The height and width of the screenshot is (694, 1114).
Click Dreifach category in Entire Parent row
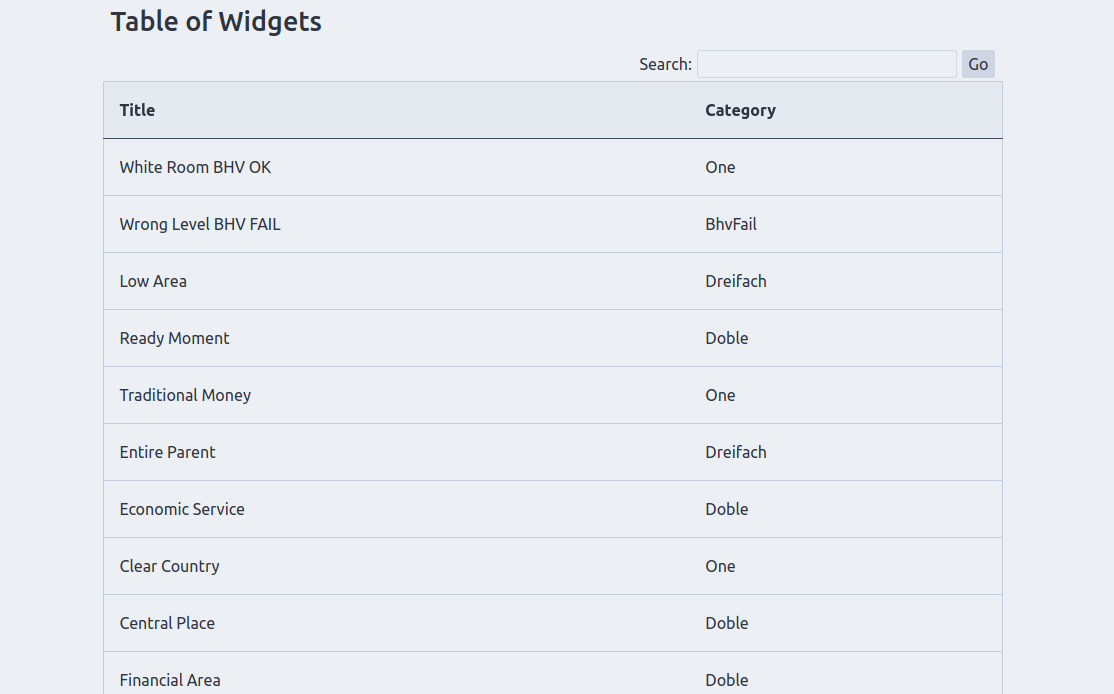(735, 452)
